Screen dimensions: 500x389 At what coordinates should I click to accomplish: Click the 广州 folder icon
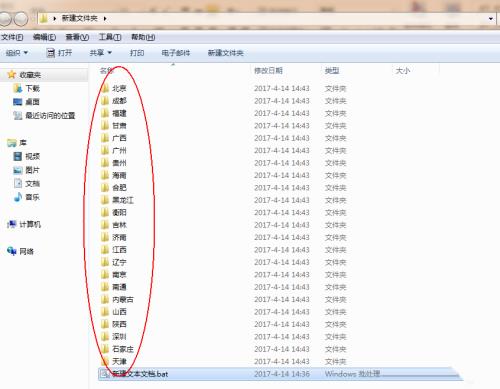click(105, 150)
